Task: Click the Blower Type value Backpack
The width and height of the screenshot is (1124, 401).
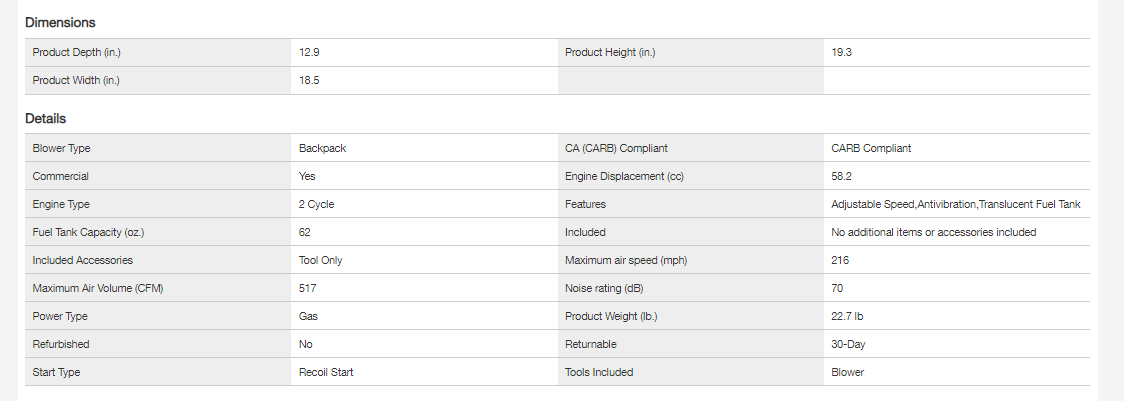Action: [322, 148]
